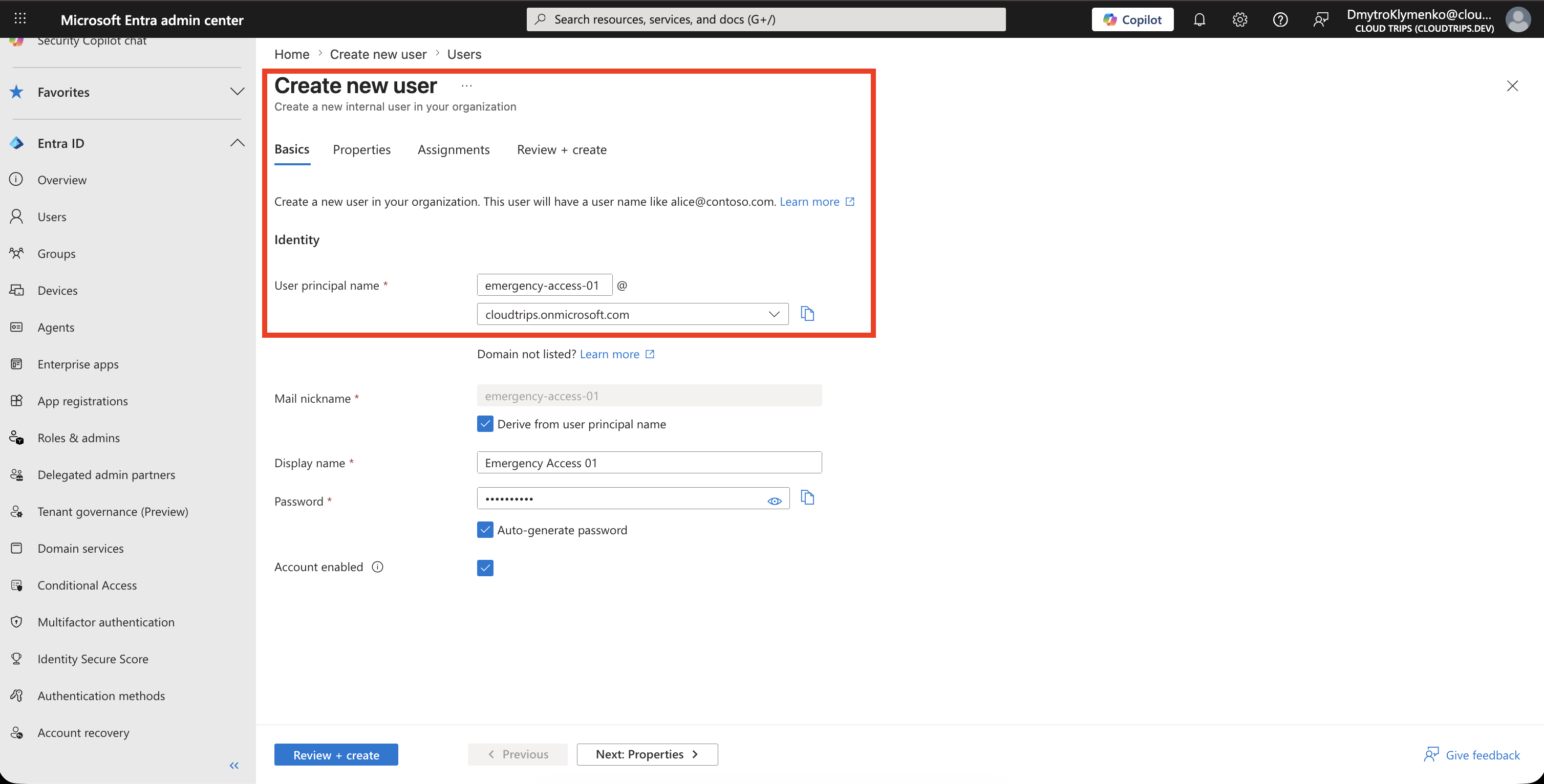Open Copilot from the top bar
1544x784 pixels.
pos(1132,19)
